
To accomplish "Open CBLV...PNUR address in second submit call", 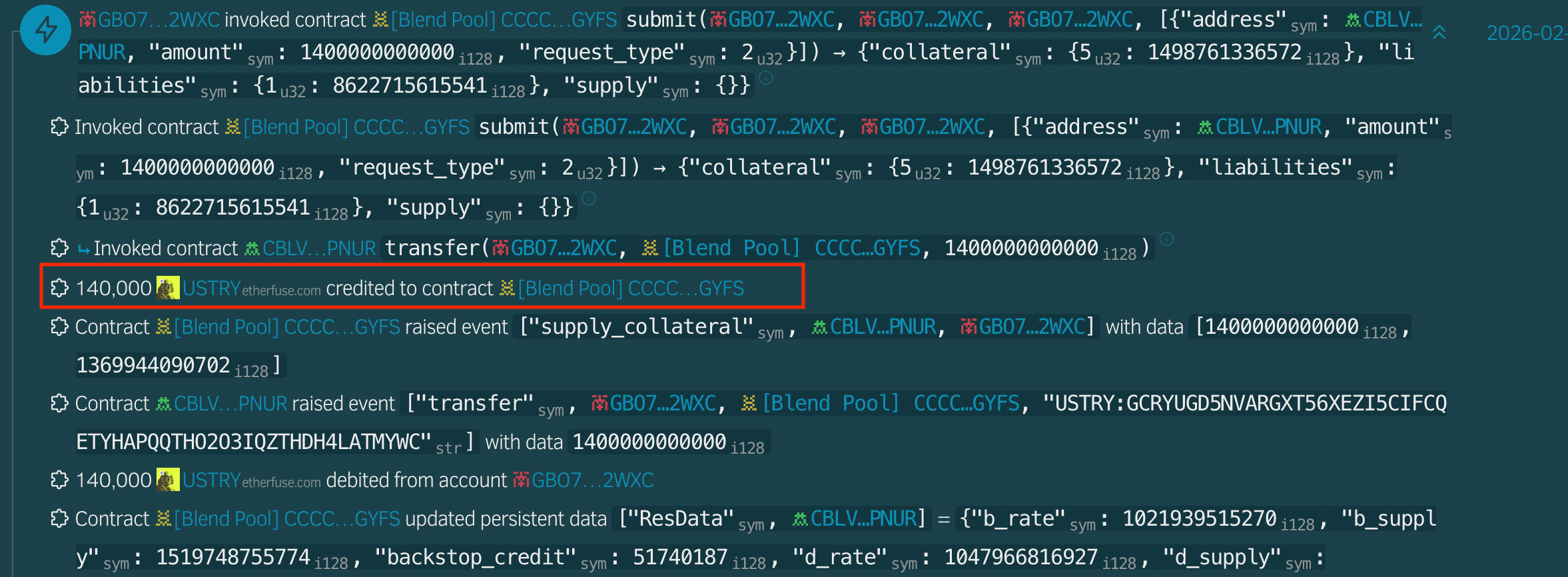I will [x=1260, y=127].
